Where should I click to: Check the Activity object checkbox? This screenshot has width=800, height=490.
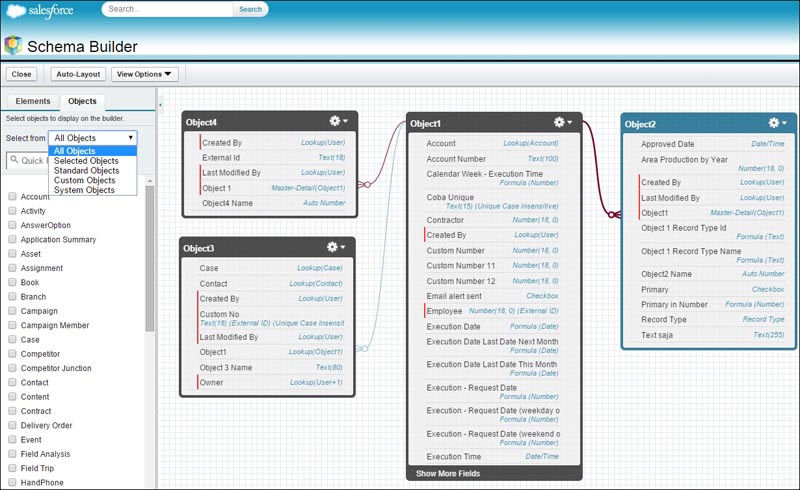tap(12, 210)
